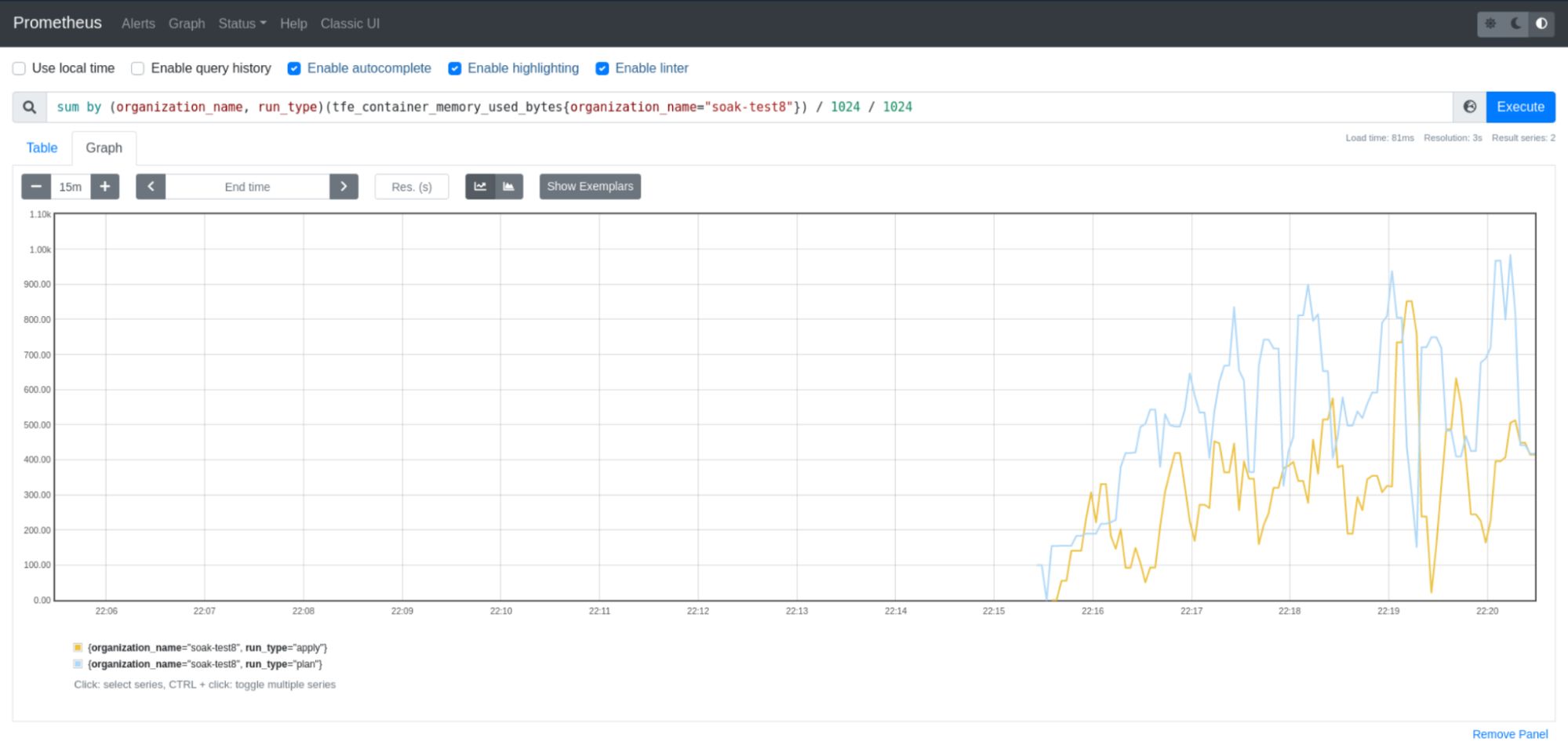Click the search magnifier in the query bar
This screenshot has height=745, width=1568.
(x=29, y=107)
